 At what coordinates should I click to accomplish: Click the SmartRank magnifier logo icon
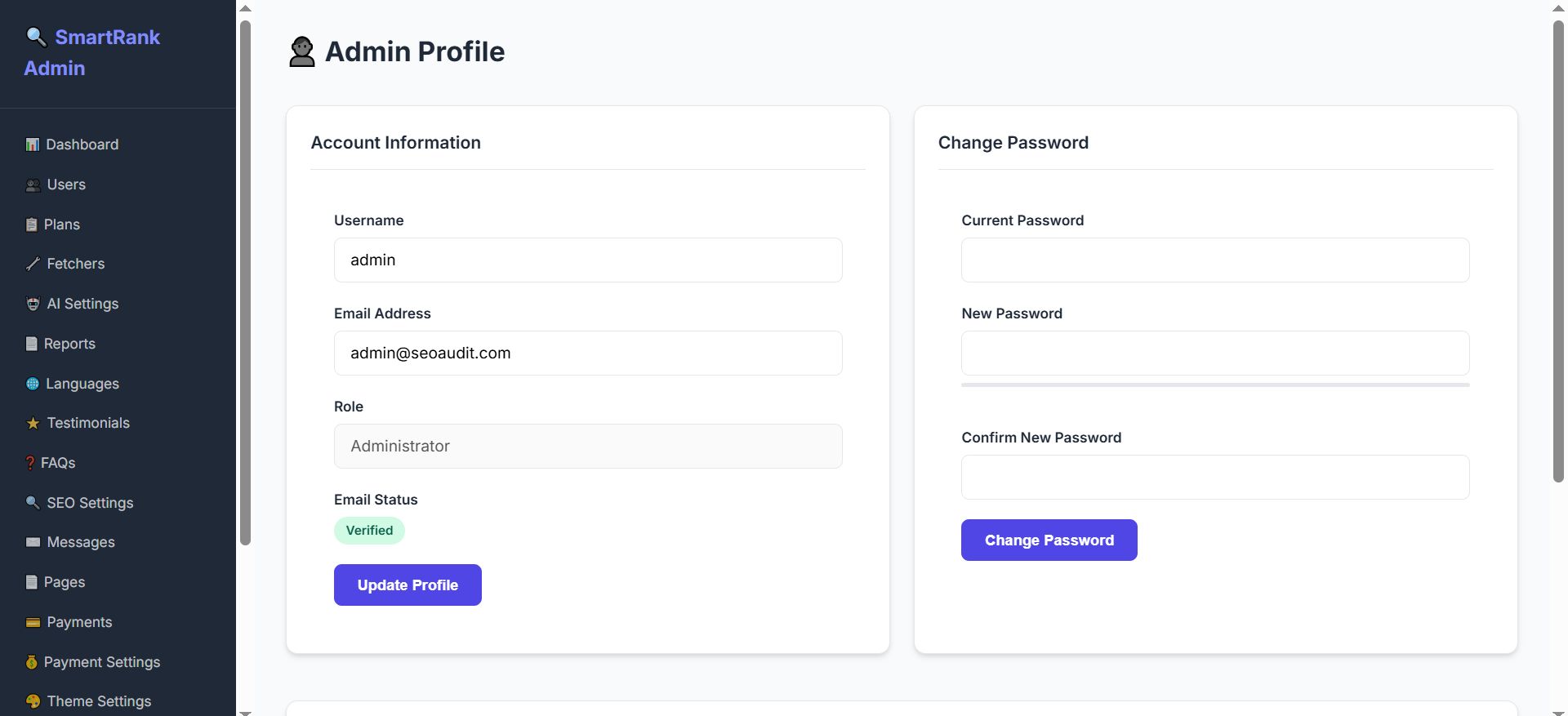36,37
